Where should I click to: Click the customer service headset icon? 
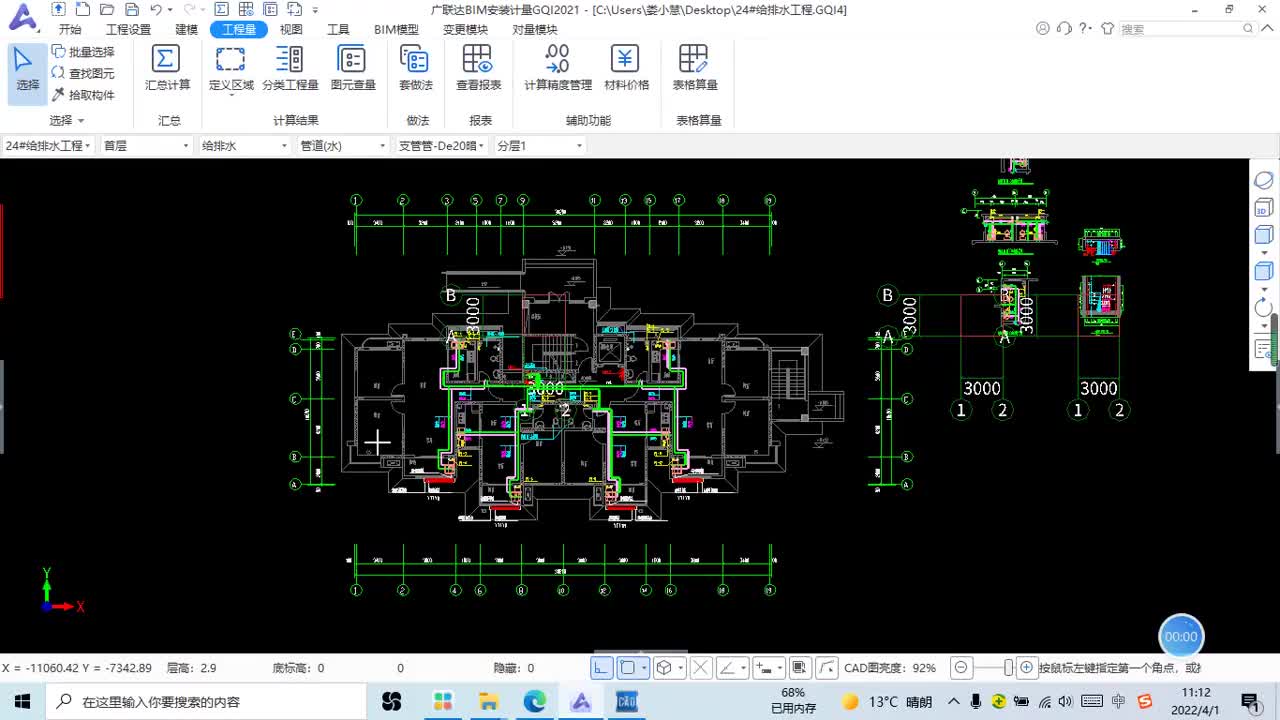pyautogui.click(x=1064, y=29)
